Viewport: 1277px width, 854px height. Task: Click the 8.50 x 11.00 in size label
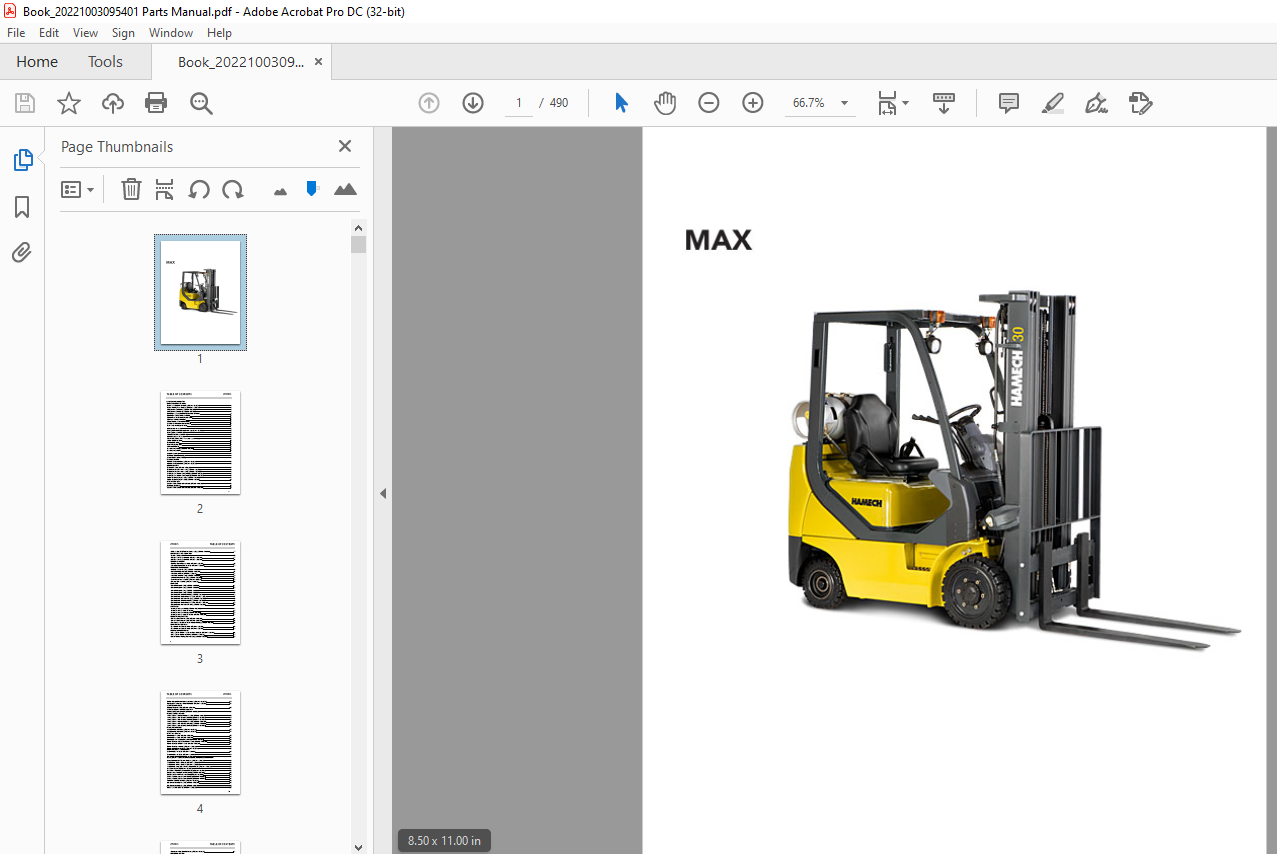click(x=444, y=841)
